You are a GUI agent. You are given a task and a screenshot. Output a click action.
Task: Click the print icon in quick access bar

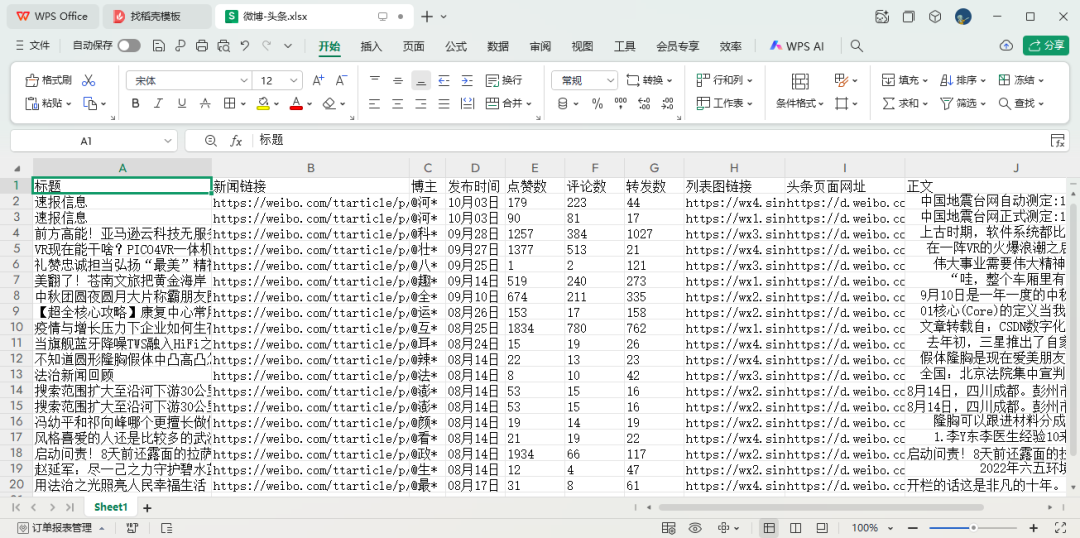(x=202, y=46)
